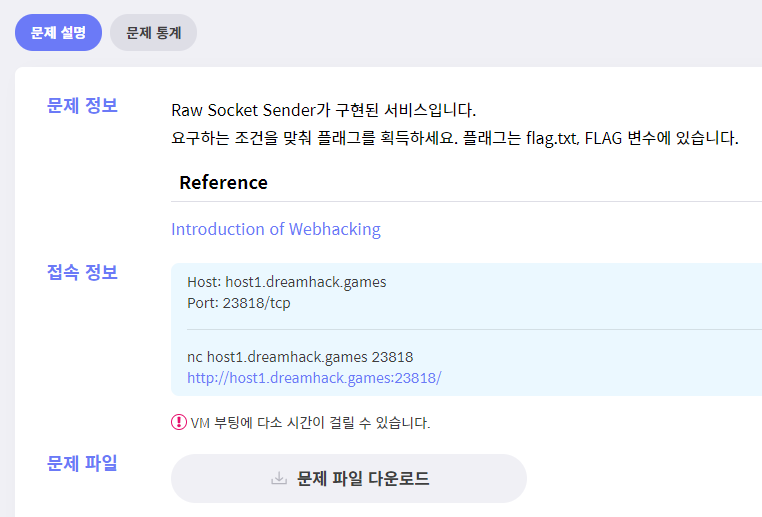Open the Introduction of Webhacking link
Screen dimensions: 762x517
tap(276, 229)
